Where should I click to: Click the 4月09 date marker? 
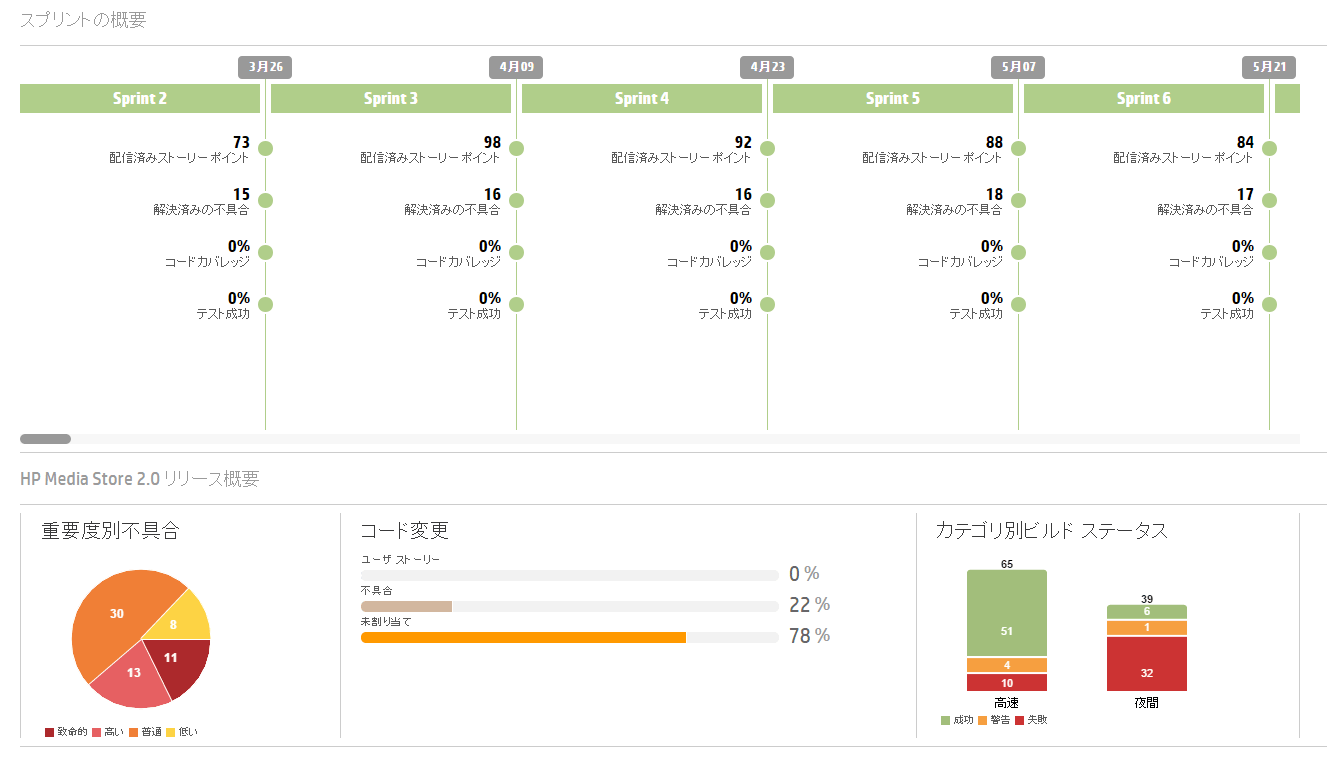click(x=516, y=67)
